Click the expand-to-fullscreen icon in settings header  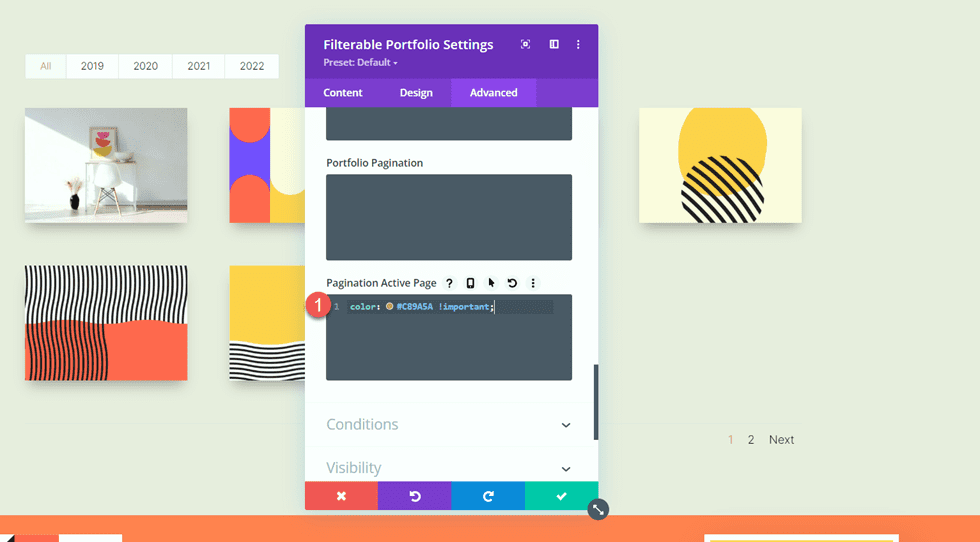(526, 45)
